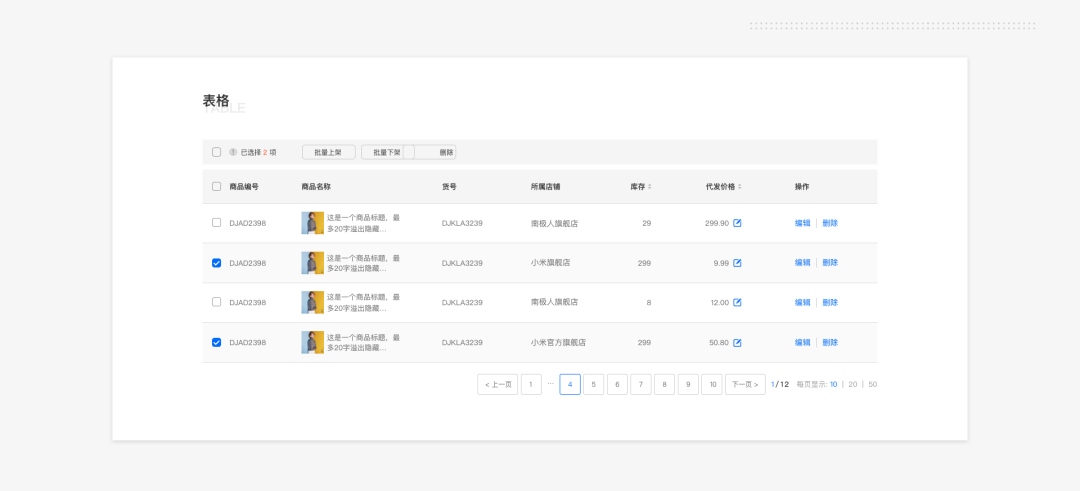The height and width of the screenshot is (491, 1080).
Task: Click 编辑 in the 小米官方旗舰店 row
Action: (x=802, y=342)
